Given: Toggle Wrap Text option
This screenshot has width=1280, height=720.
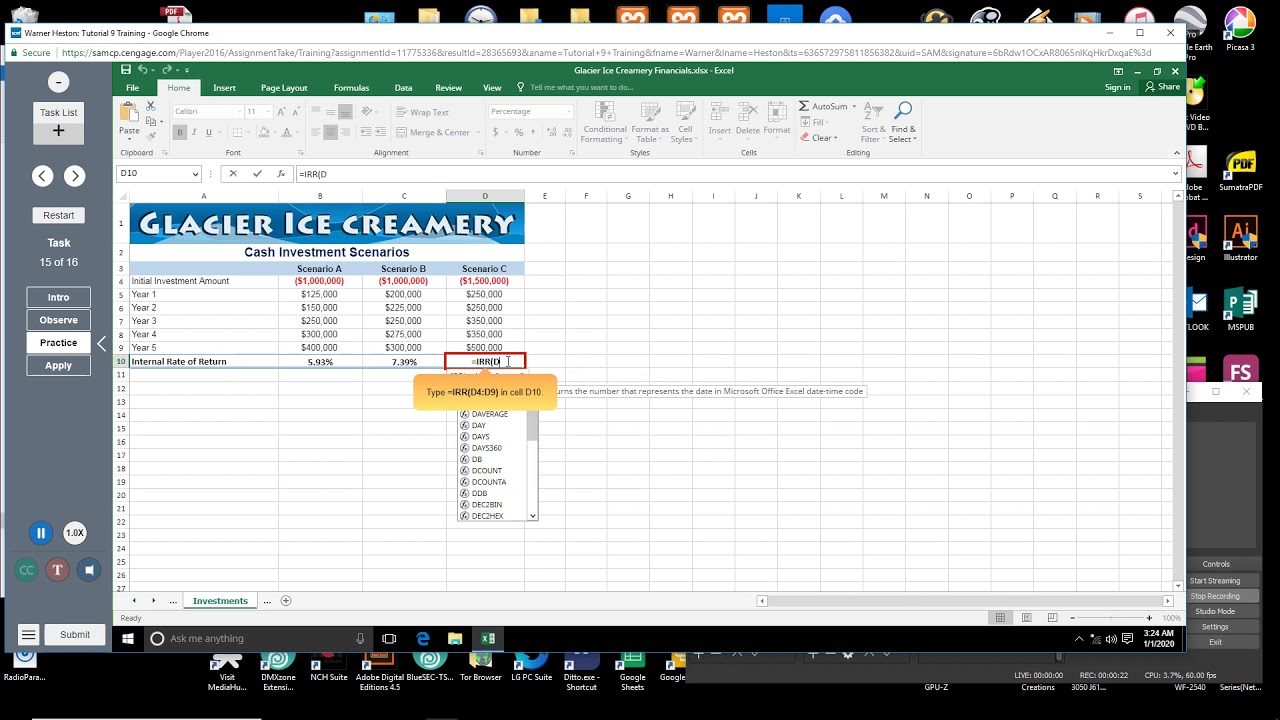Looking at the screenshot, I should (422, 112).
